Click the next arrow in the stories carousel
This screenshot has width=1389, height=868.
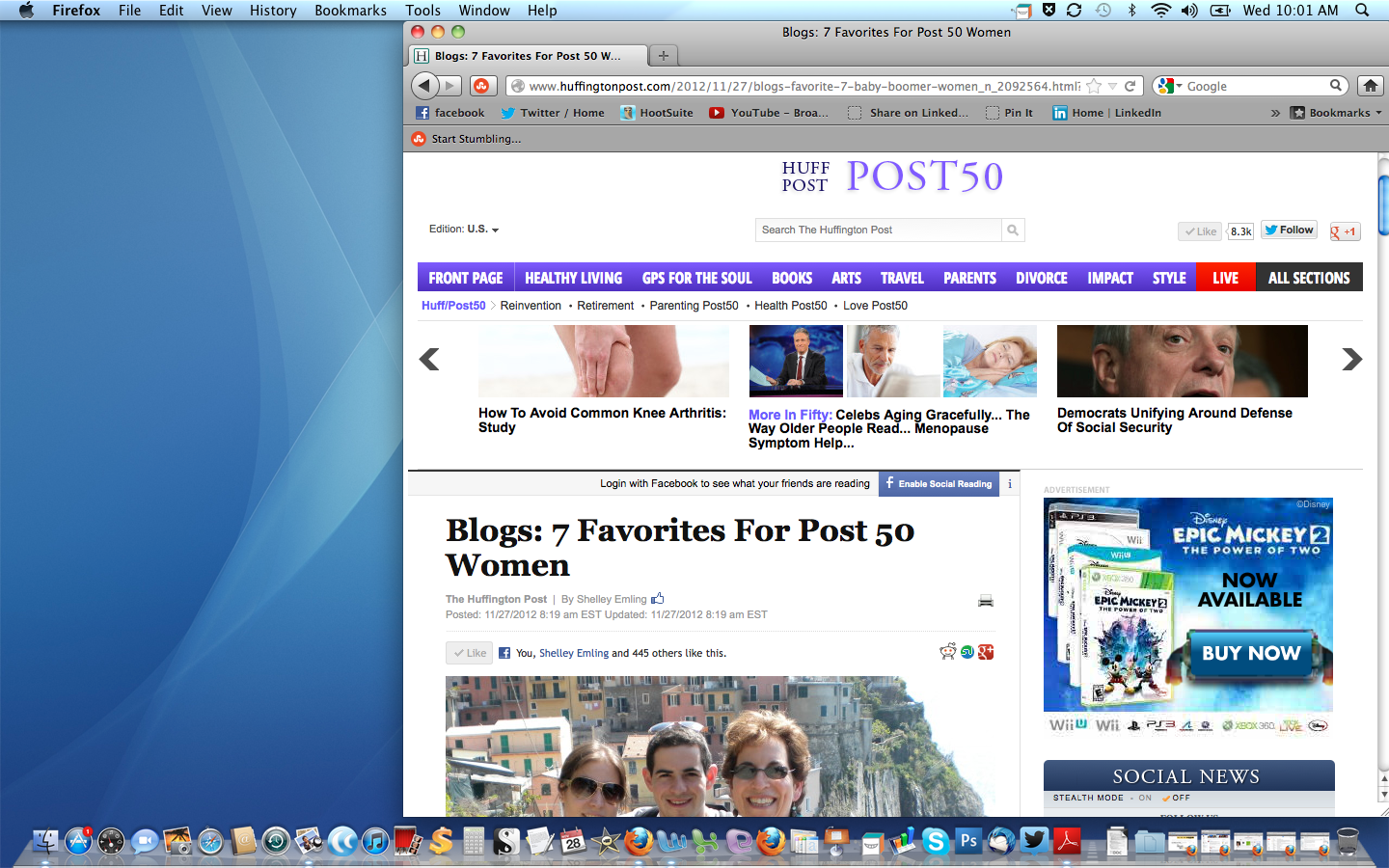[x=1351, y=359]
